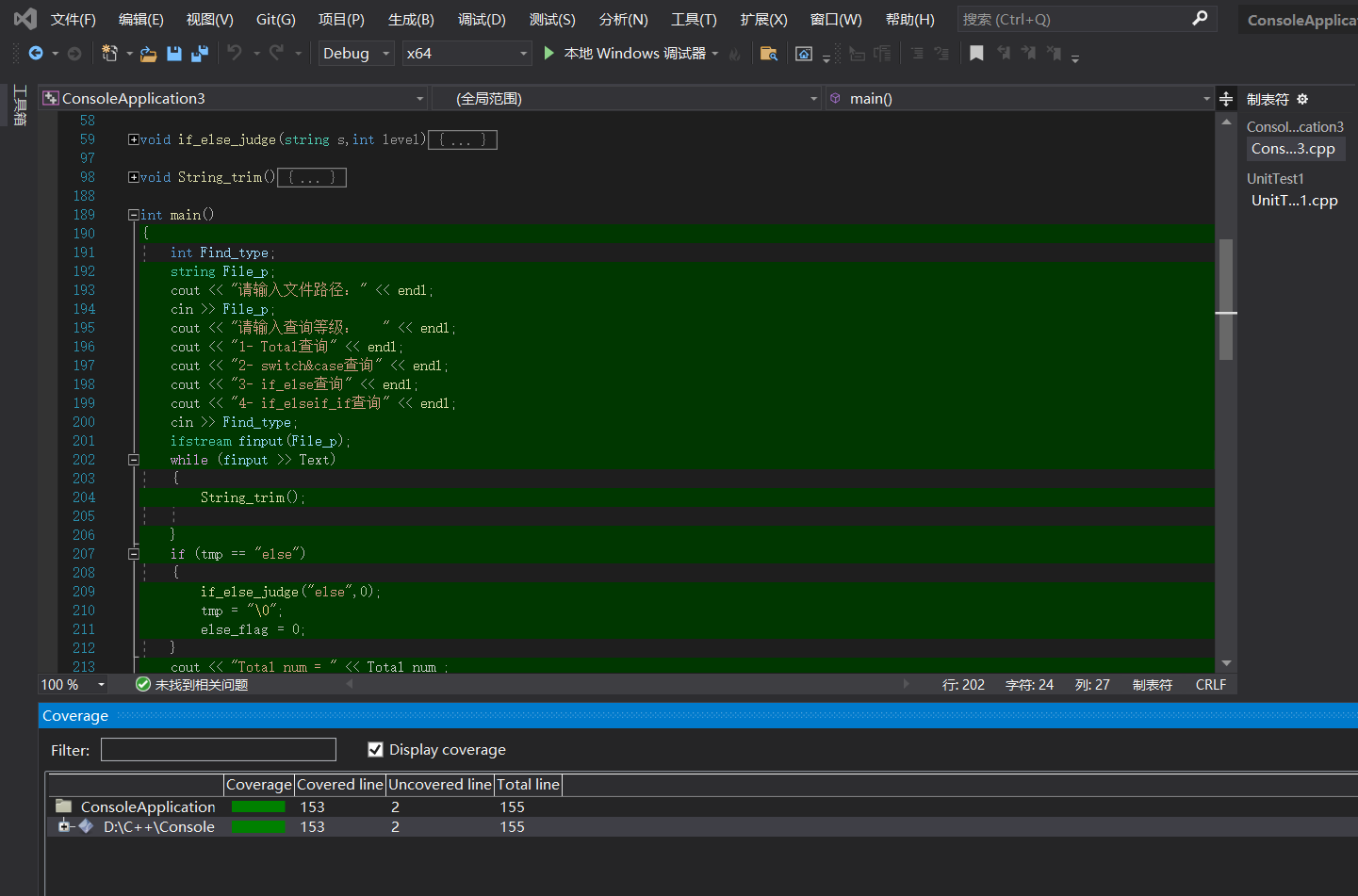
Task: Uncheck the Display coverage checkbox
Action: coord(375,750)
